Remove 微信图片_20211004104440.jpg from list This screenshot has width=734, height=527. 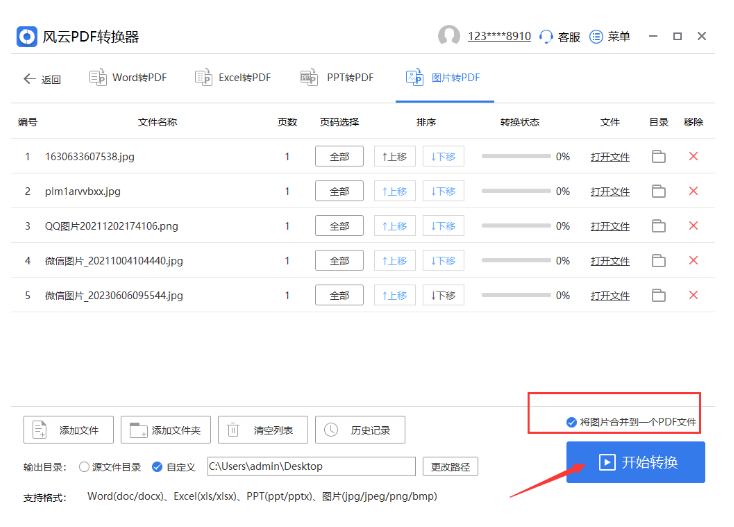click(x=693, y=260)
